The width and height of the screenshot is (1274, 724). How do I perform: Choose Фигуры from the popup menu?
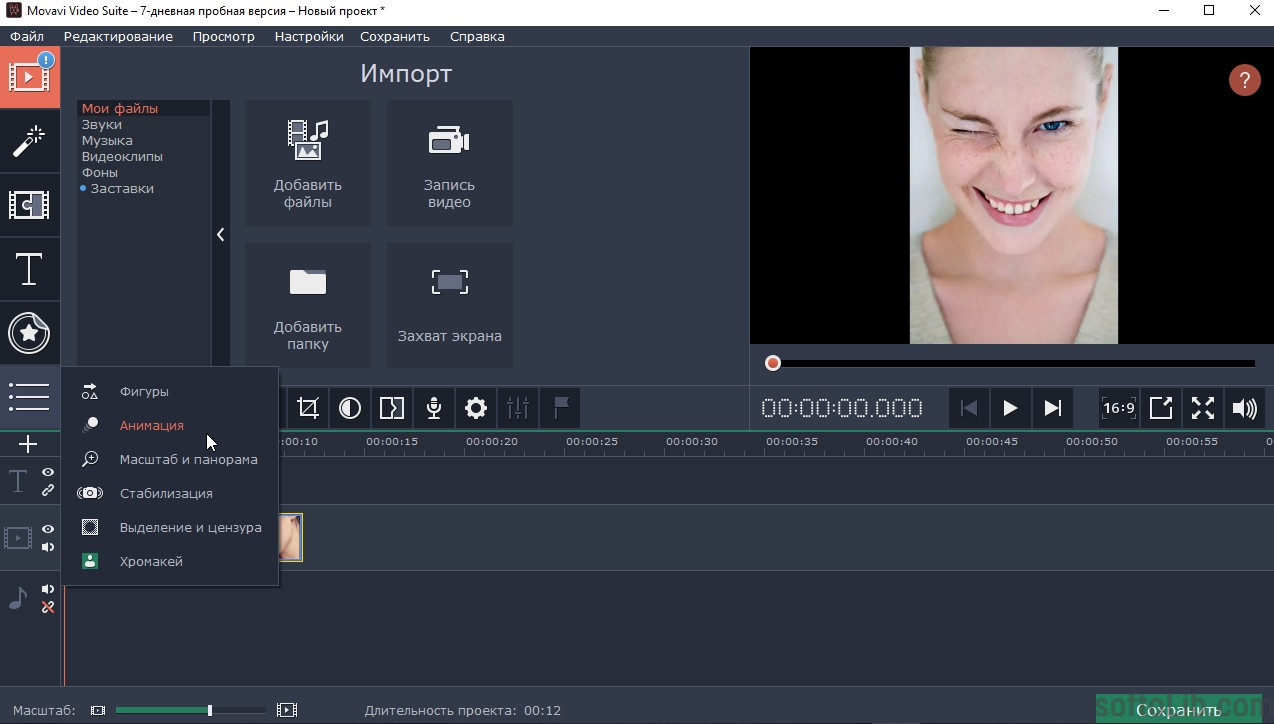point(169,391)
